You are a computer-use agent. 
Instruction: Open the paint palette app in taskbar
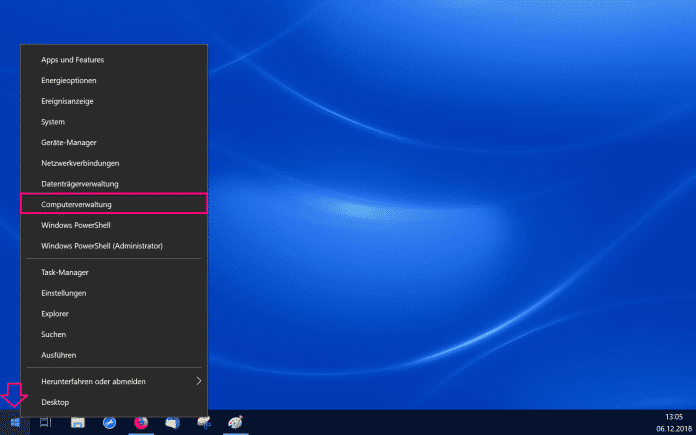pyautogui.click(x=235, y=423)
